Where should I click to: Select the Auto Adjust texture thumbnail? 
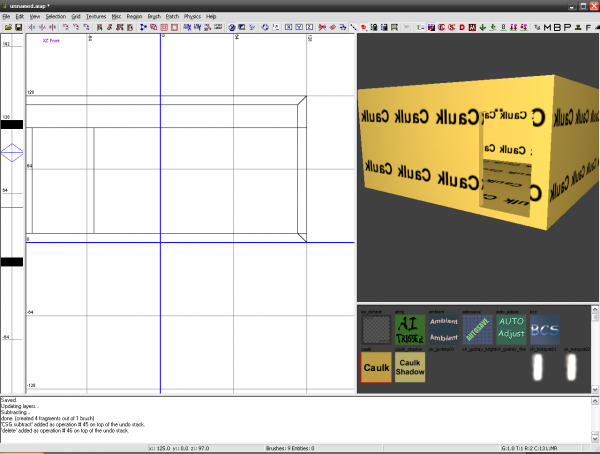tap(511, 329)
